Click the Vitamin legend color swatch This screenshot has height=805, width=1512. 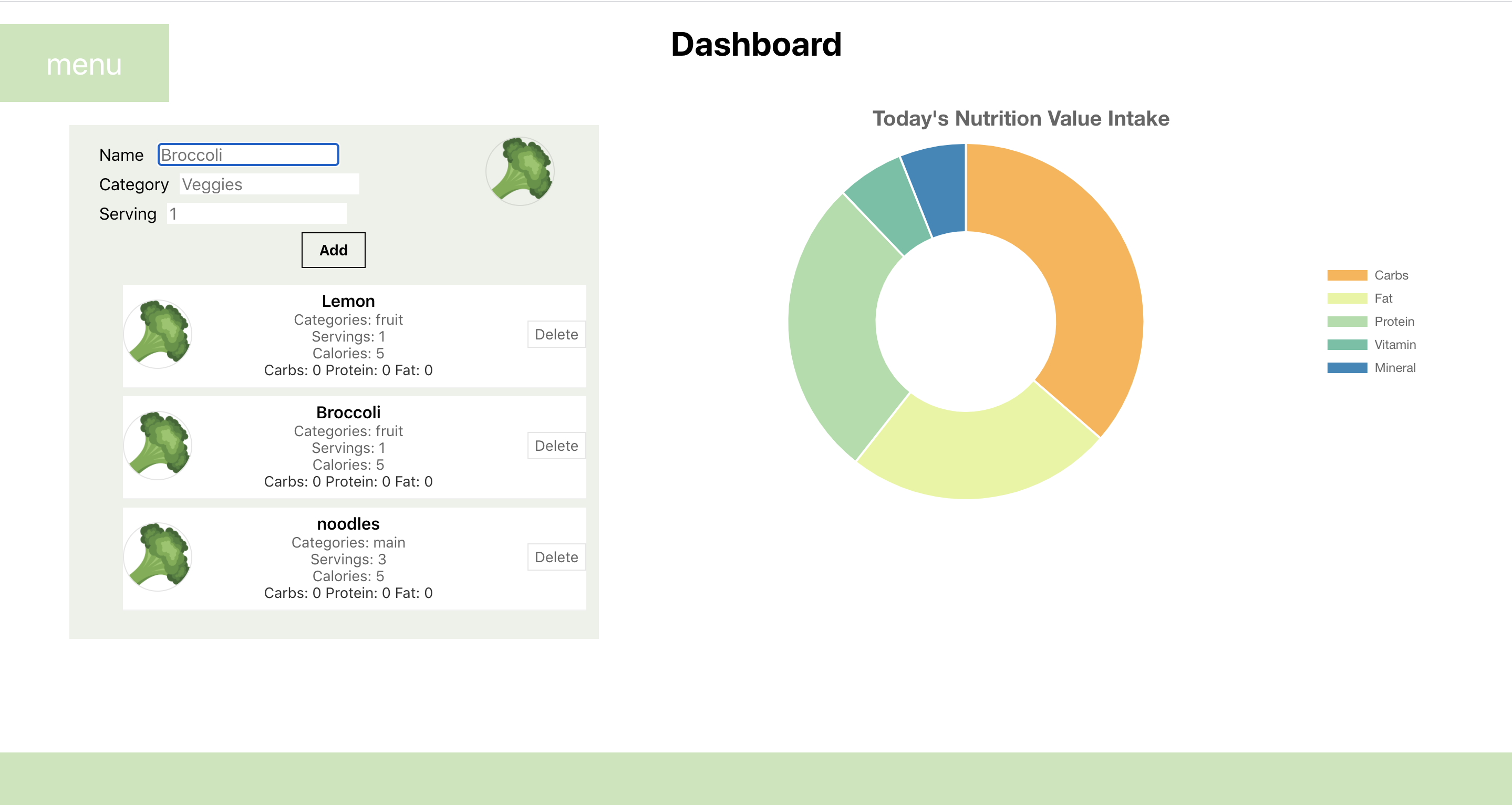pos(1347,345)
